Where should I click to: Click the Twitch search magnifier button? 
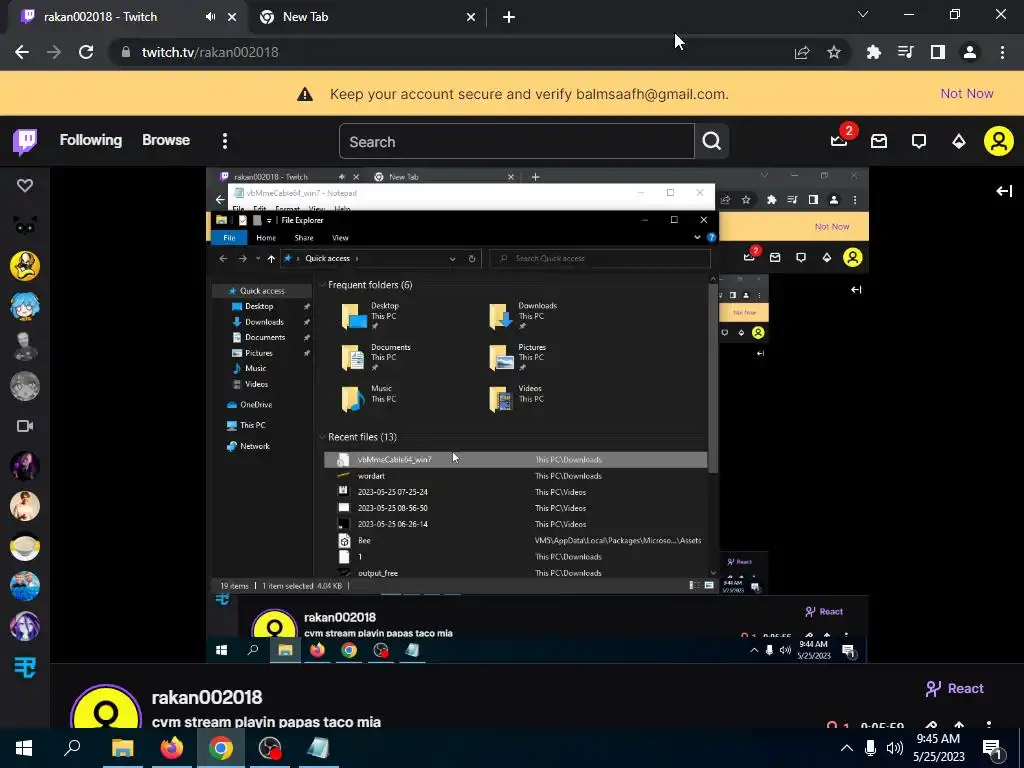pyautogui.click(x=712, y=141)
